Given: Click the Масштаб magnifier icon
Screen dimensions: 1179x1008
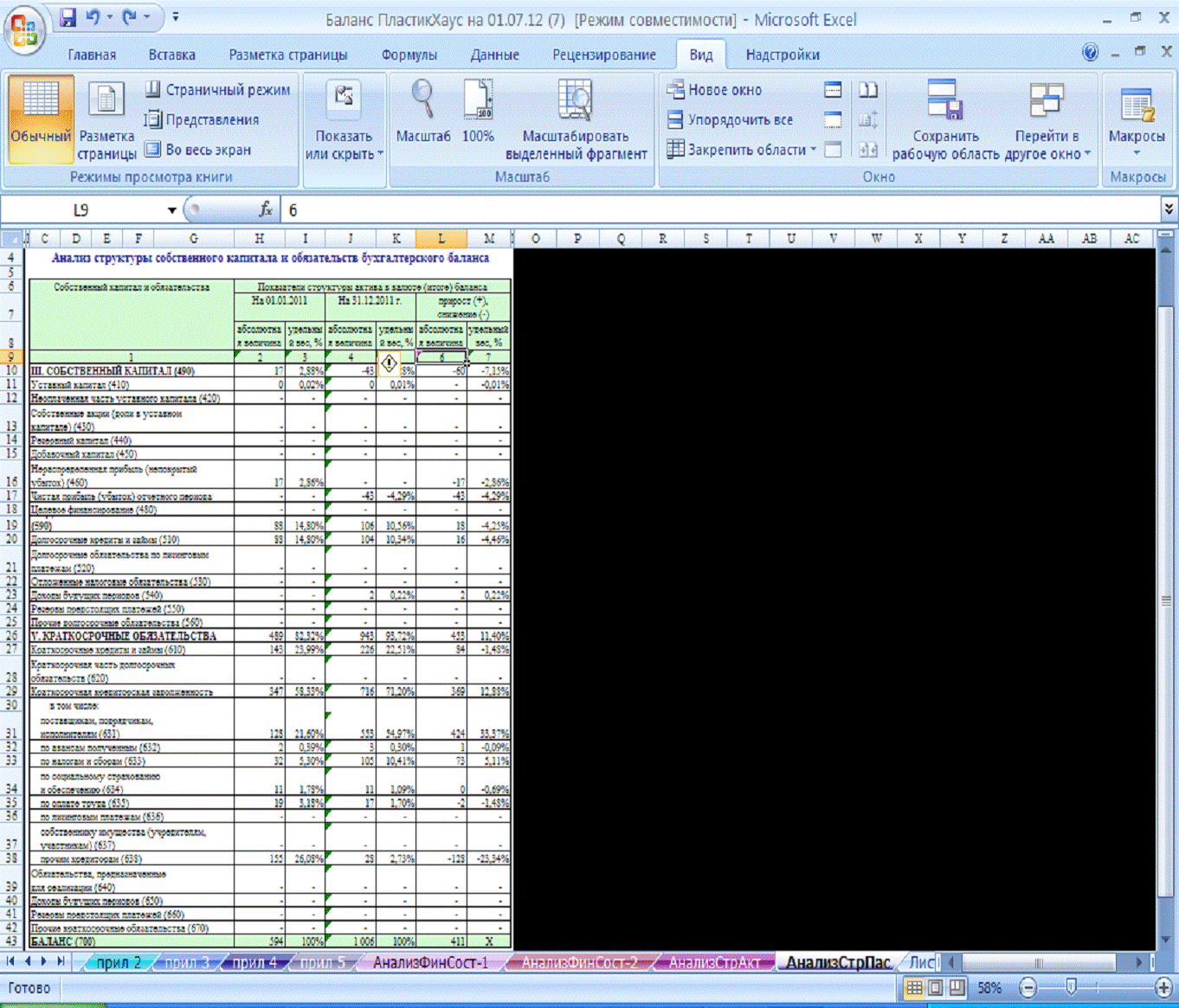Looking at the screenshot, I should pos(422,101).
